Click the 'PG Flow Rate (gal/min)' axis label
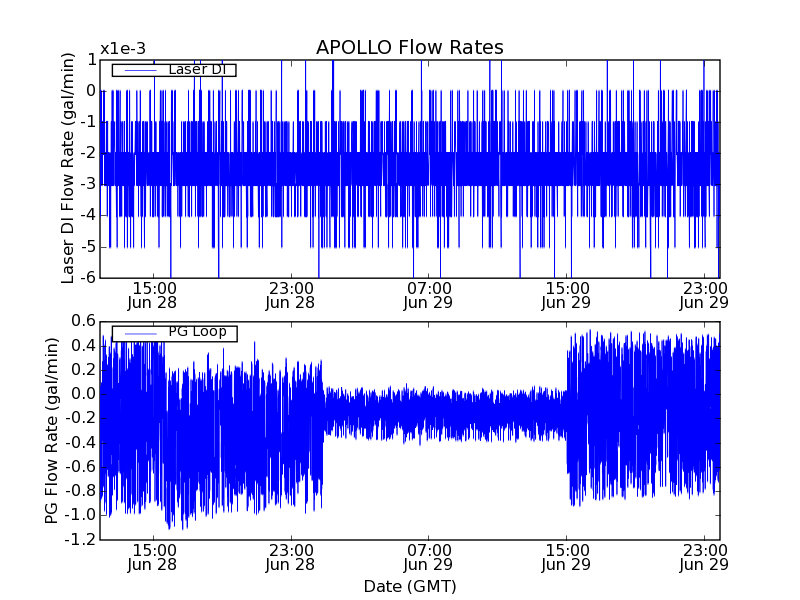Image resolution: width=800 pixels, height=600 pixels. coord(52,431)
